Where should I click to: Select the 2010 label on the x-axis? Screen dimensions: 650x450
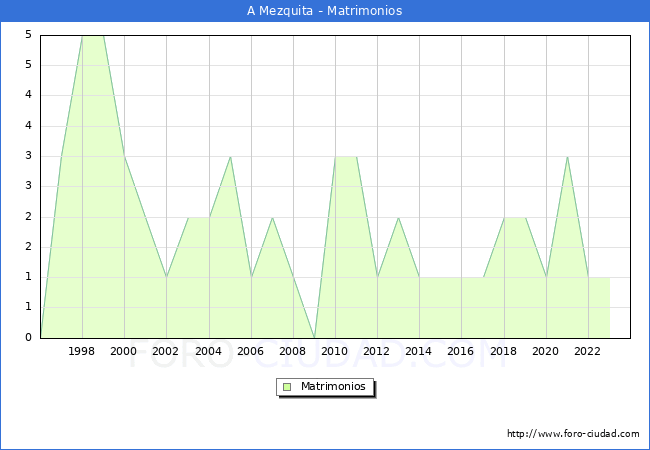pos(335,351)
